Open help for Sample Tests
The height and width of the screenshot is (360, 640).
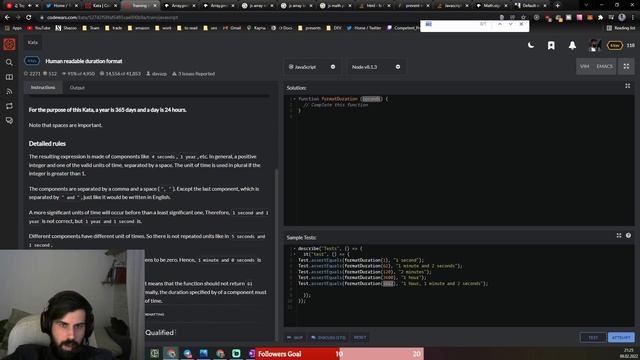(628, 236)
